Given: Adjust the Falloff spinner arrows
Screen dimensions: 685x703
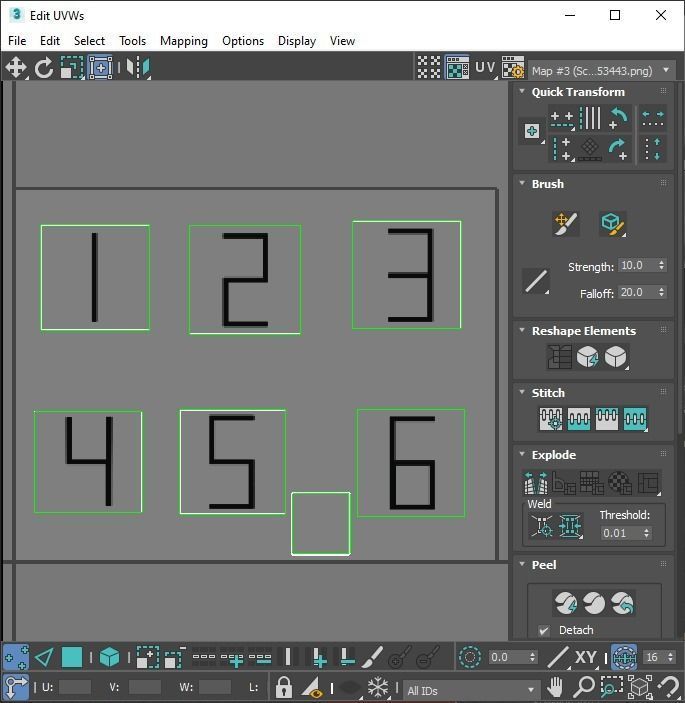Looking at the screenshot, I should 662,292.
